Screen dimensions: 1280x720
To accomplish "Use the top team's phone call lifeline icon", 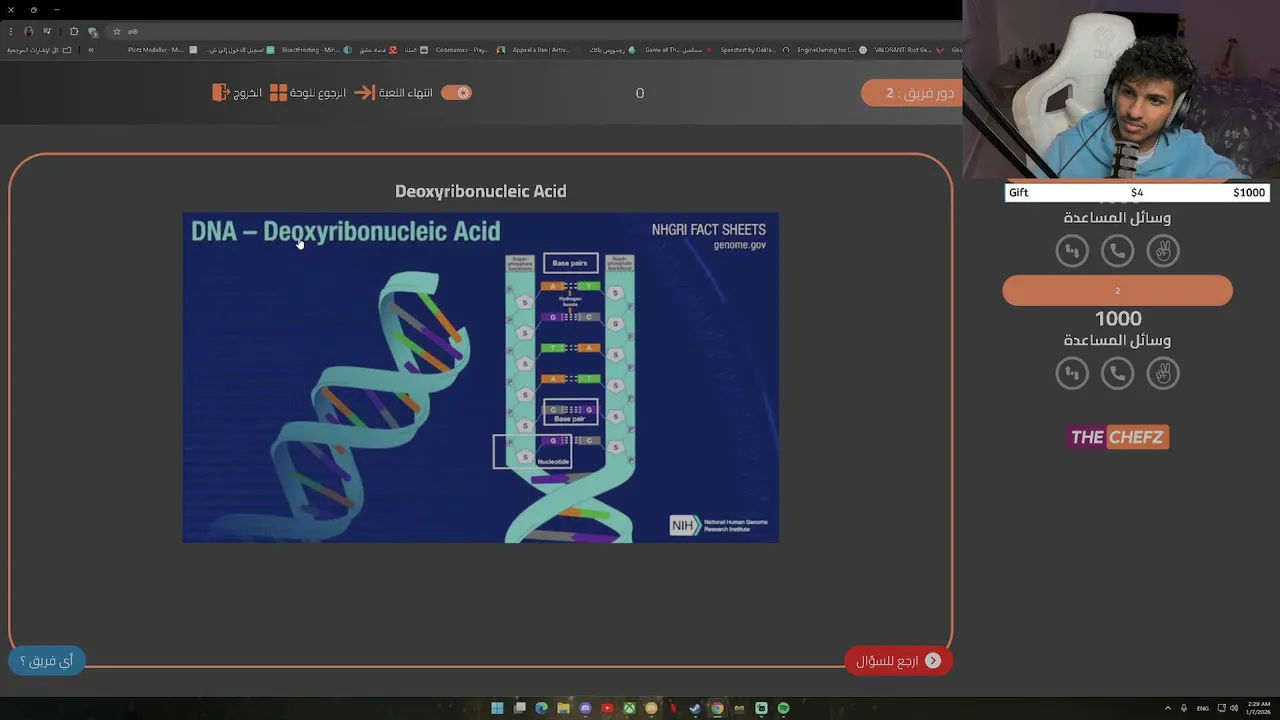I will pyautogui.click(x=1117, y=250).
